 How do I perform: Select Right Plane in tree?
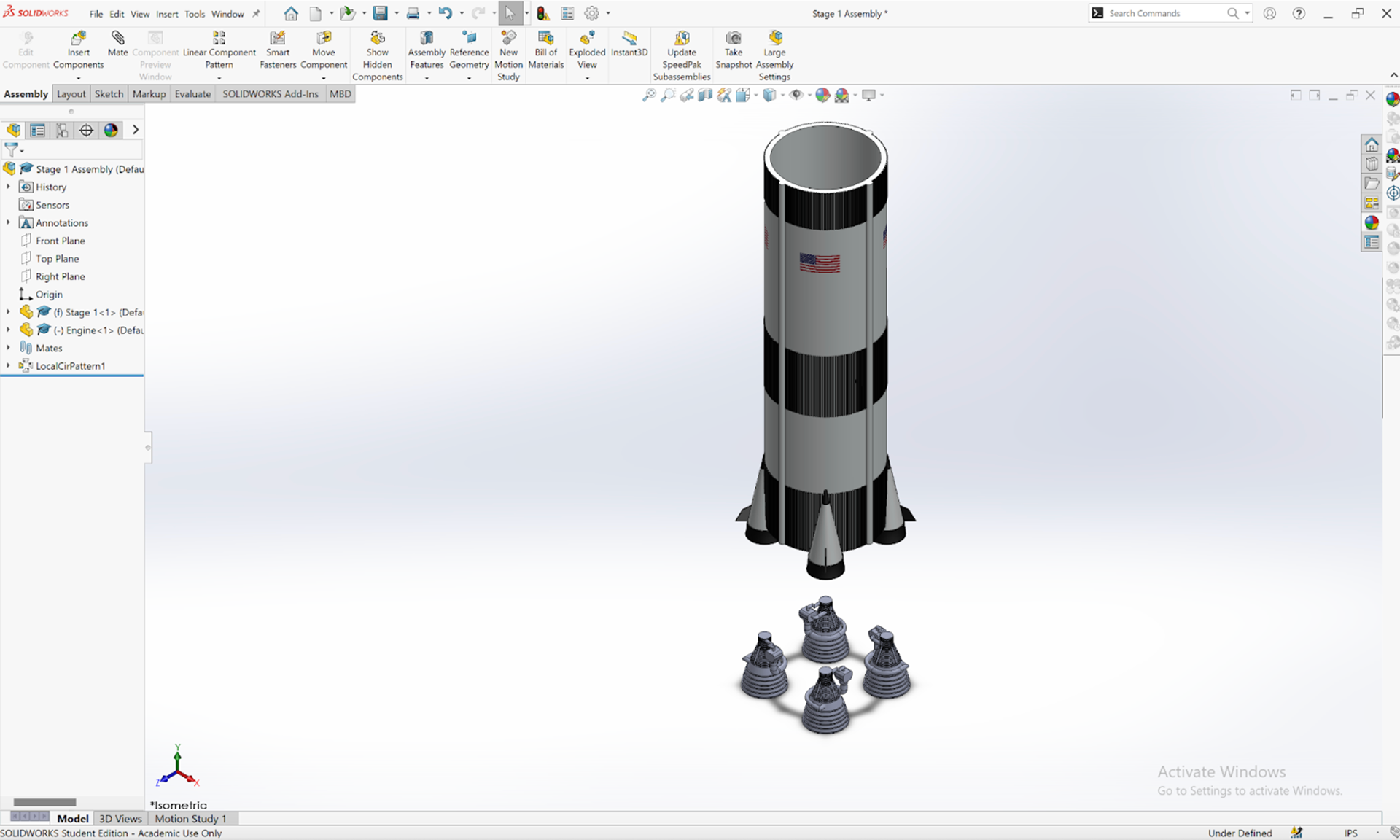click(61, 276)
